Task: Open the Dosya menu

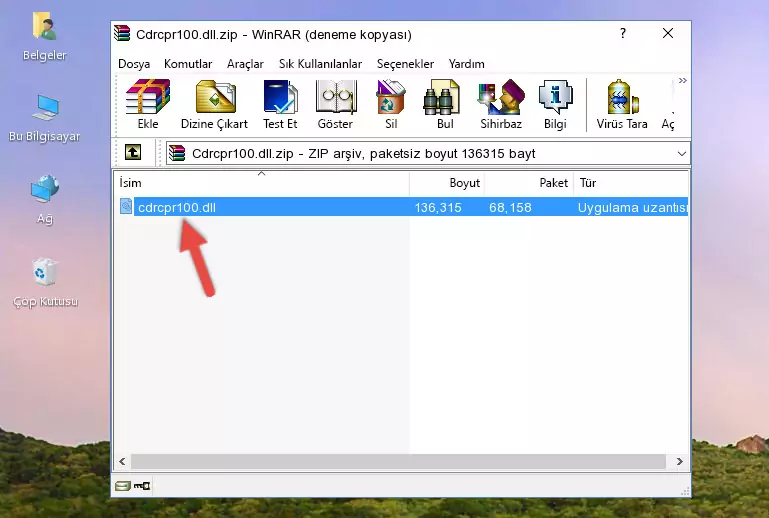Action: tap(134, 64)
